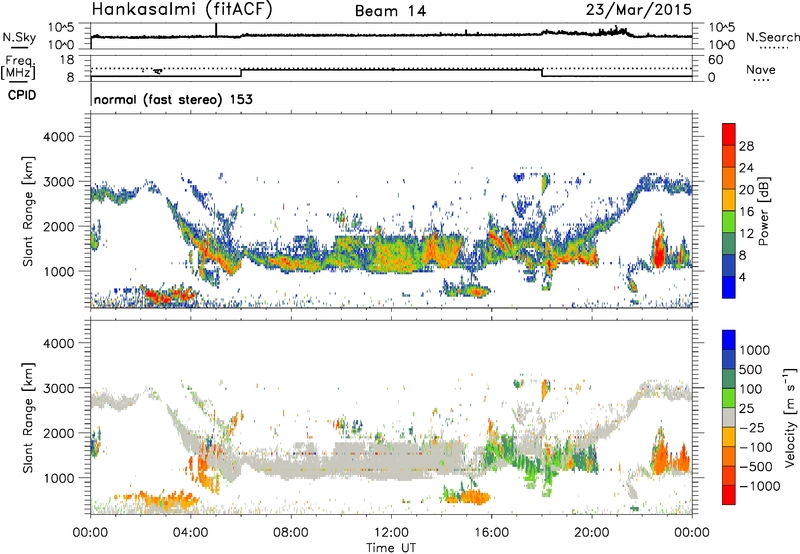Click the 'N.Sky' legend label

[x=19, y=37]
